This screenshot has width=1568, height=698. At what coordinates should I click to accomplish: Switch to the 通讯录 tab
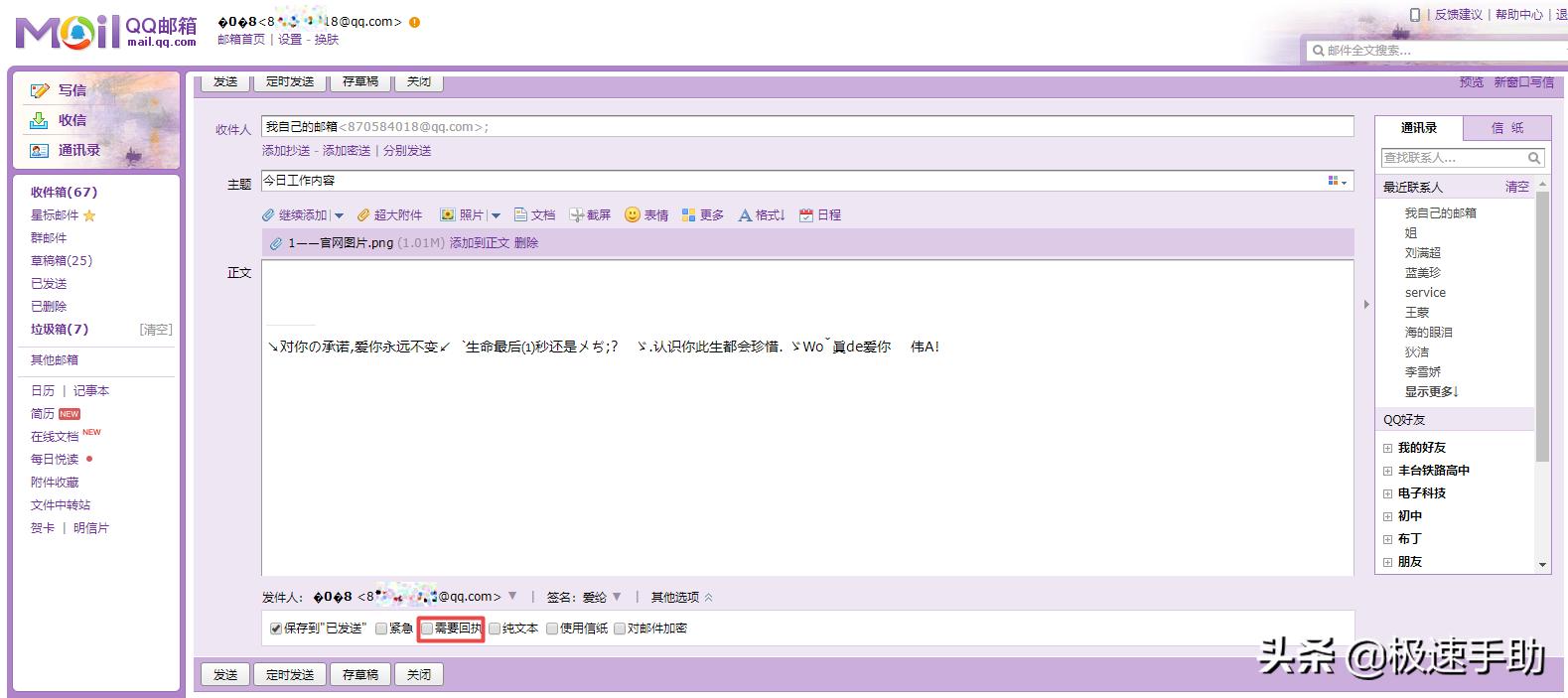pos(1419,128)
